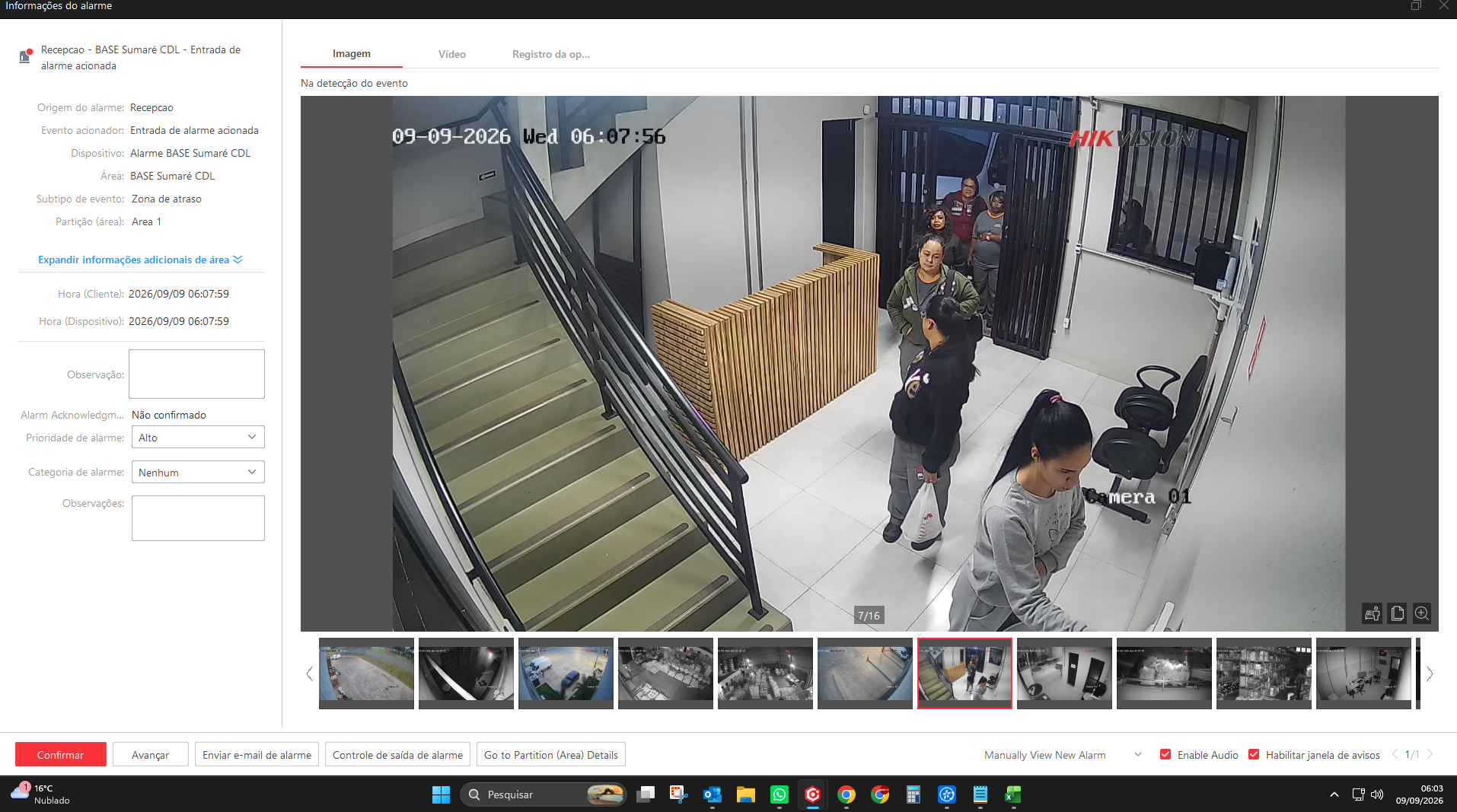This screenshot has height=812, width=1457.
Task: Toggle Habilitar janela de avisos checkbox
Action: click(1254, 754)
